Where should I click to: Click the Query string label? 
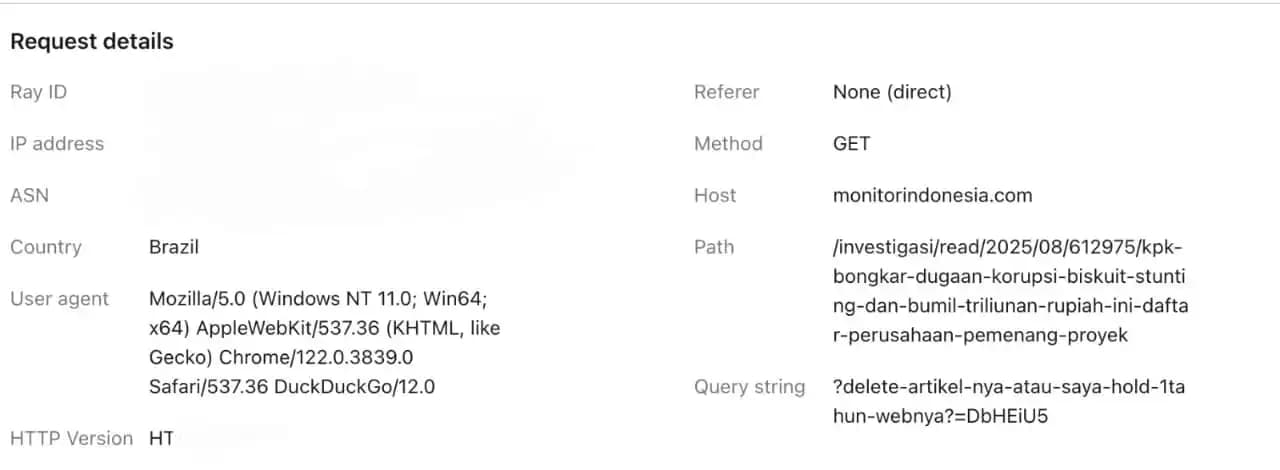749,387
